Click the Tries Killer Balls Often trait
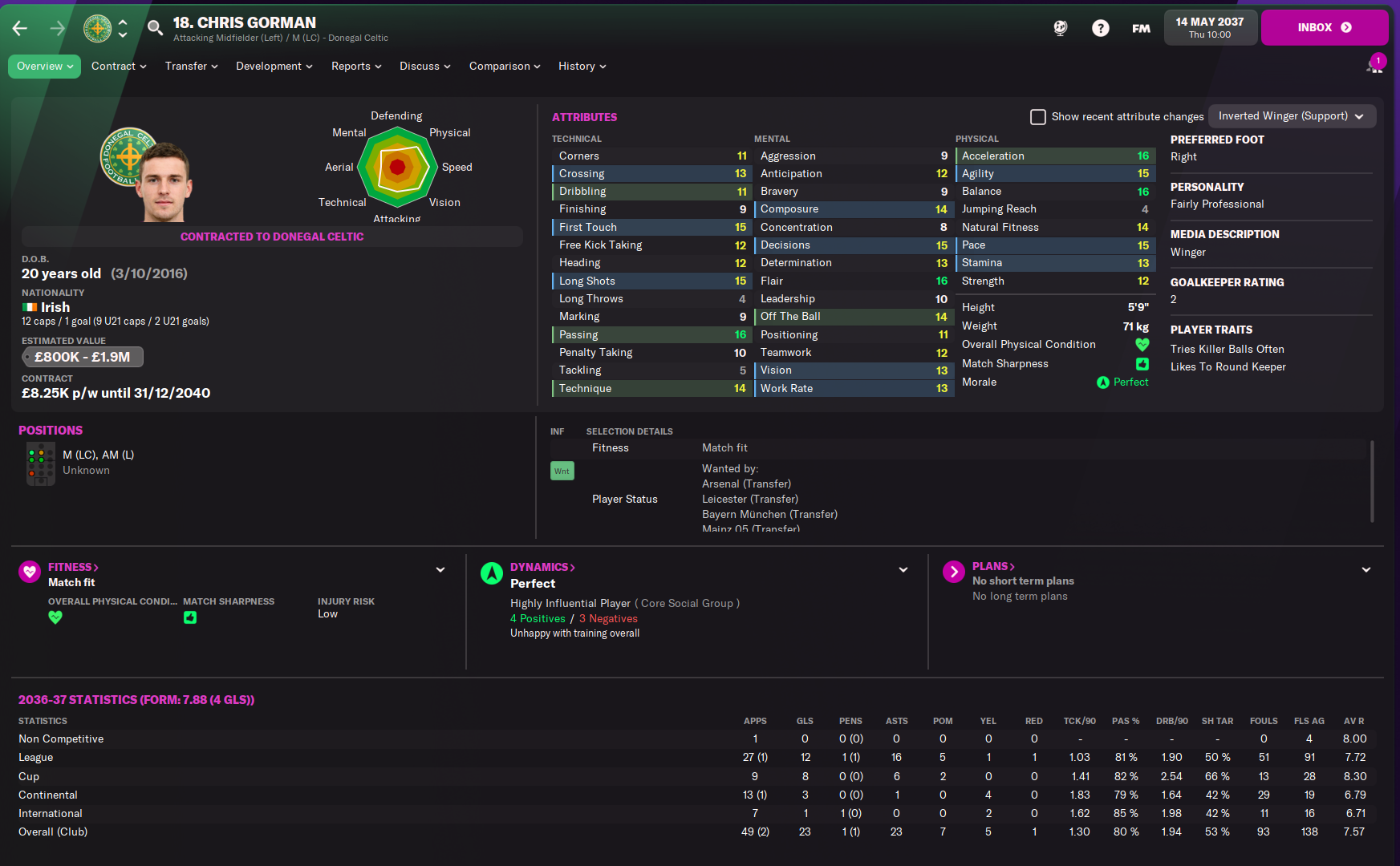1400x866 pixels. point(1227,349)
